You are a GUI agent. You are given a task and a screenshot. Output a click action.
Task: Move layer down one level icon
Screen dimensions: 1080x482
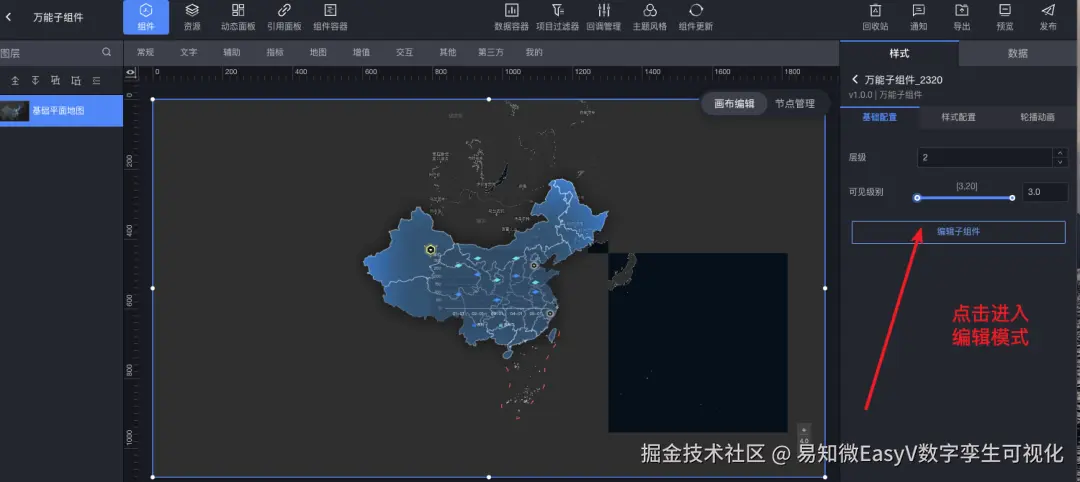click(x=76, y=81)
